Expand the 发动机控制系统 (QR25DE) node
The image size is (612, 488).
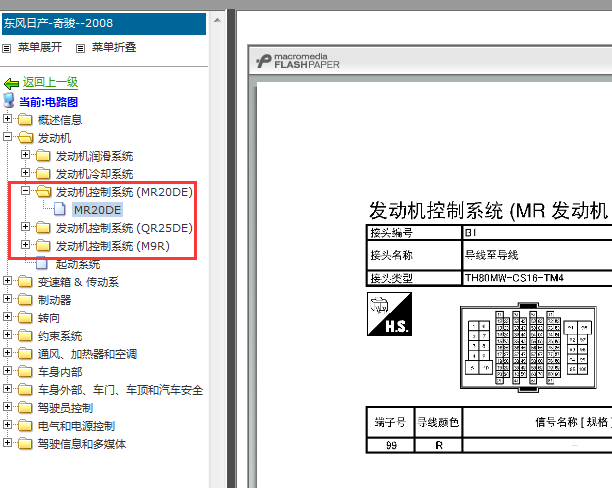(25, 226)
